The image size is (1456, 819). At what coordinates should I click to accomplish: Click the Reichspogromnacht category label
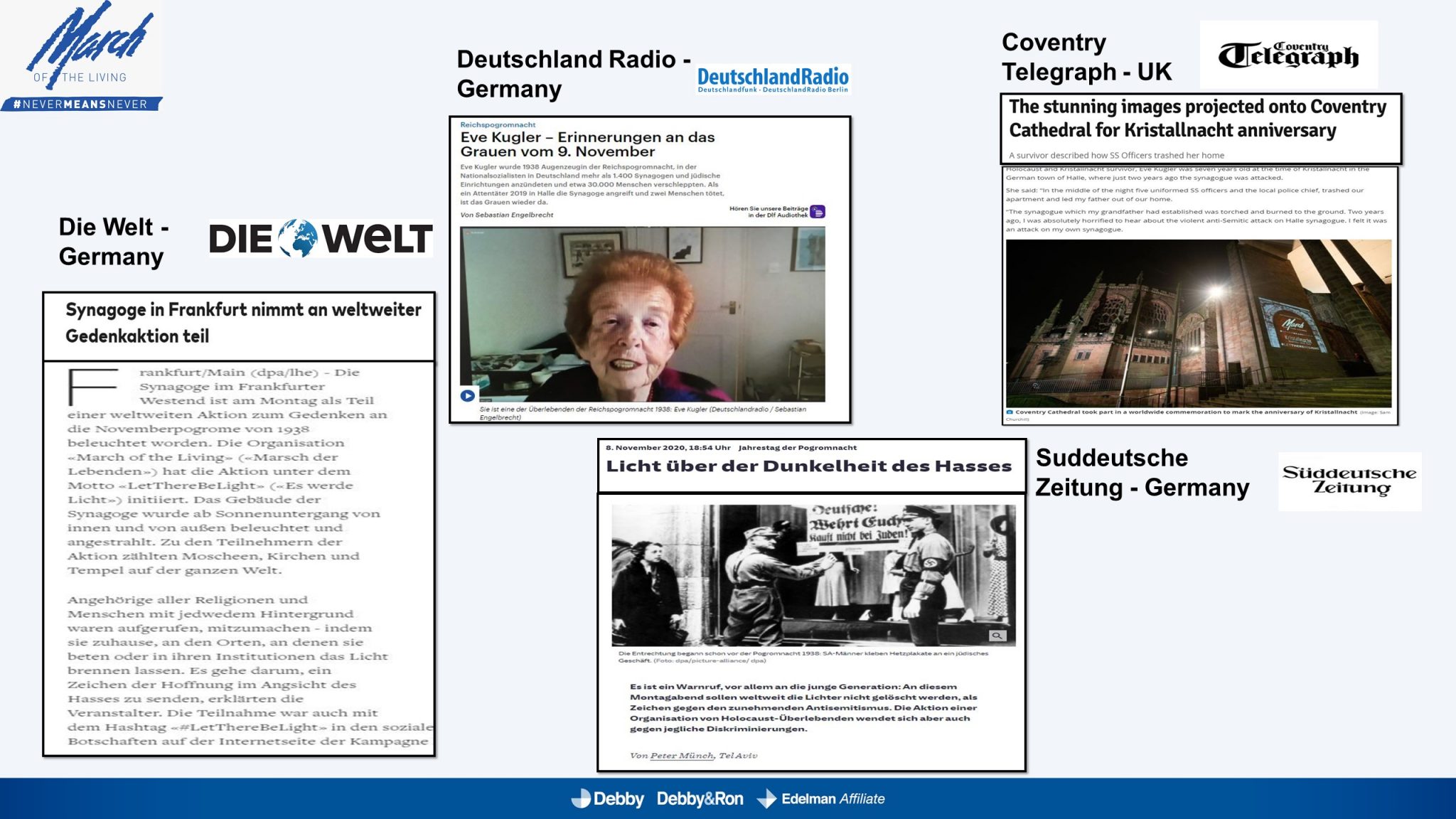[x=498, y=125]
